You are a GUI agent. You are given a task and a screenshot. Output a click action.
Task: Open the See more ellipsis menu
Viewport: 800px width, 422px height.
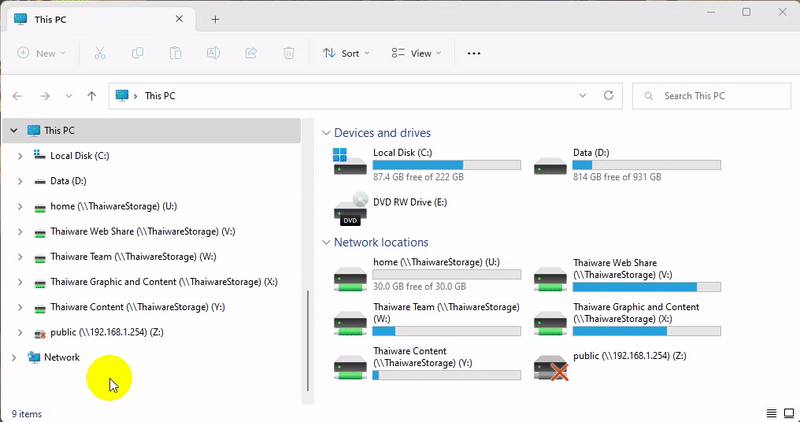tap(474, 53)
